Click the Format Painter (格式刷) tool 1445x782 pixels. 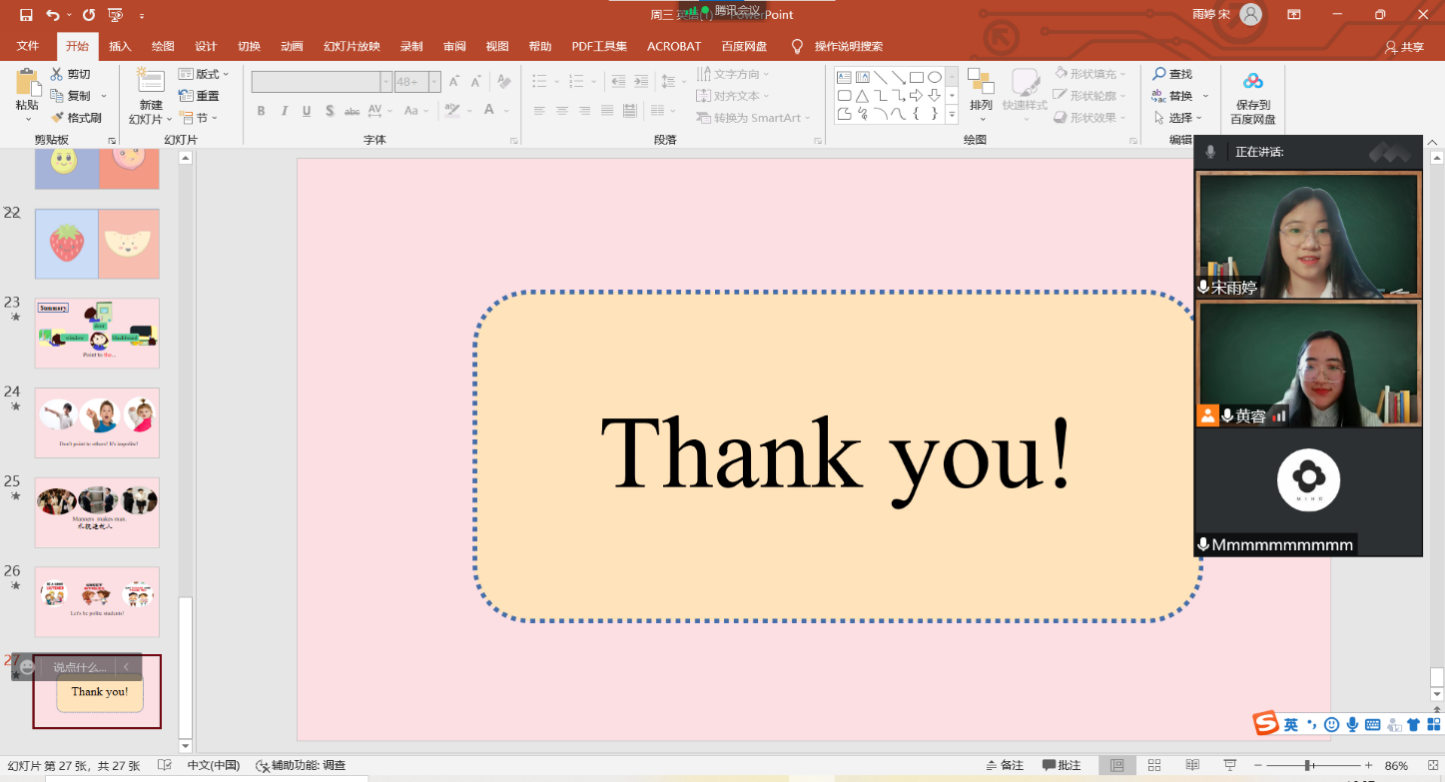[77, 118]
